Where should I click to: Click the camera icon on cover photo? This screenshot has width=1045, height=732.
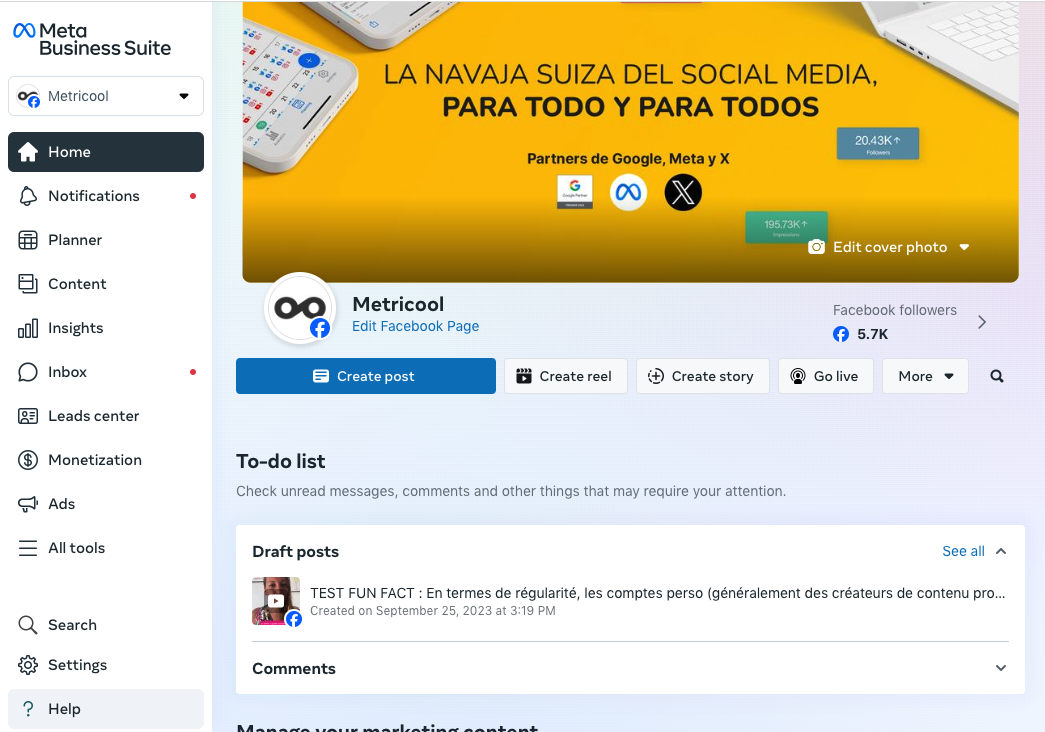pos(816,247)
